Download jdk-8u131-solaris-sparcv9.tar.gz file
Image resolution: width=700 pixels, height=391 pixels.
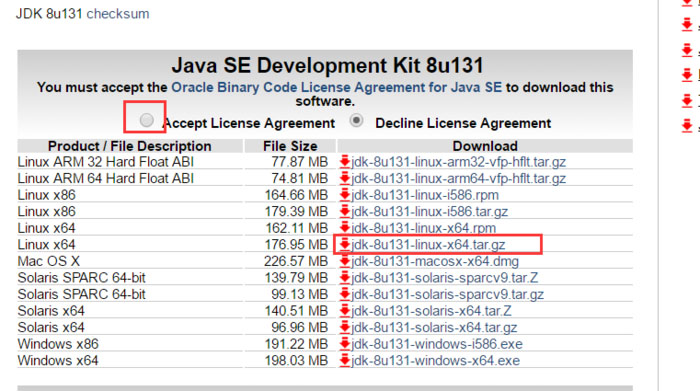[x=447, y=294]
